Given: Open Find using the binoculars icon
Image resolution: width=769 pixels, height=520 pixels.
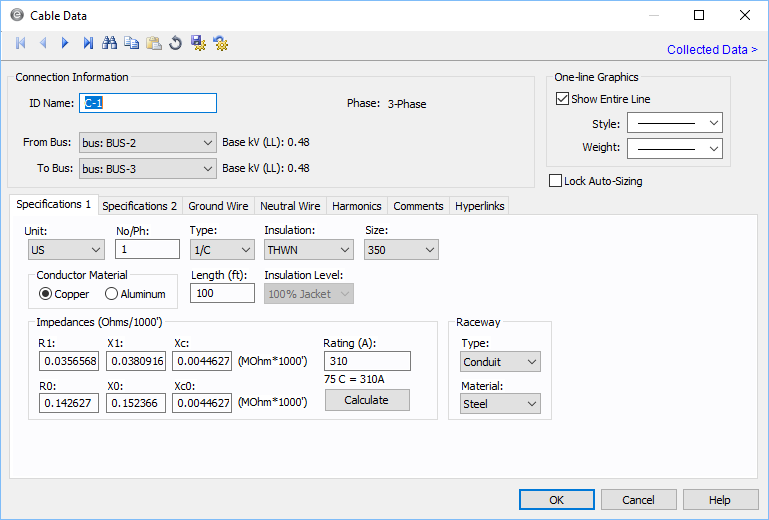Looking at the screenshot, I should click(110, 43).
